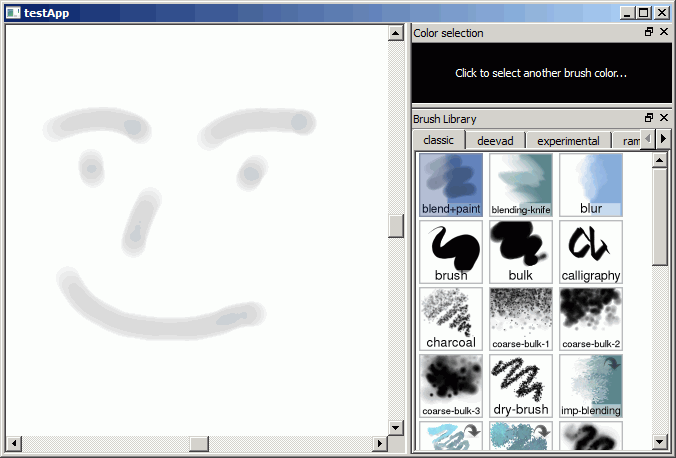Select the blend+paint brush
The height and width of the screenshot is (458, 676).
tap(451, 185)
